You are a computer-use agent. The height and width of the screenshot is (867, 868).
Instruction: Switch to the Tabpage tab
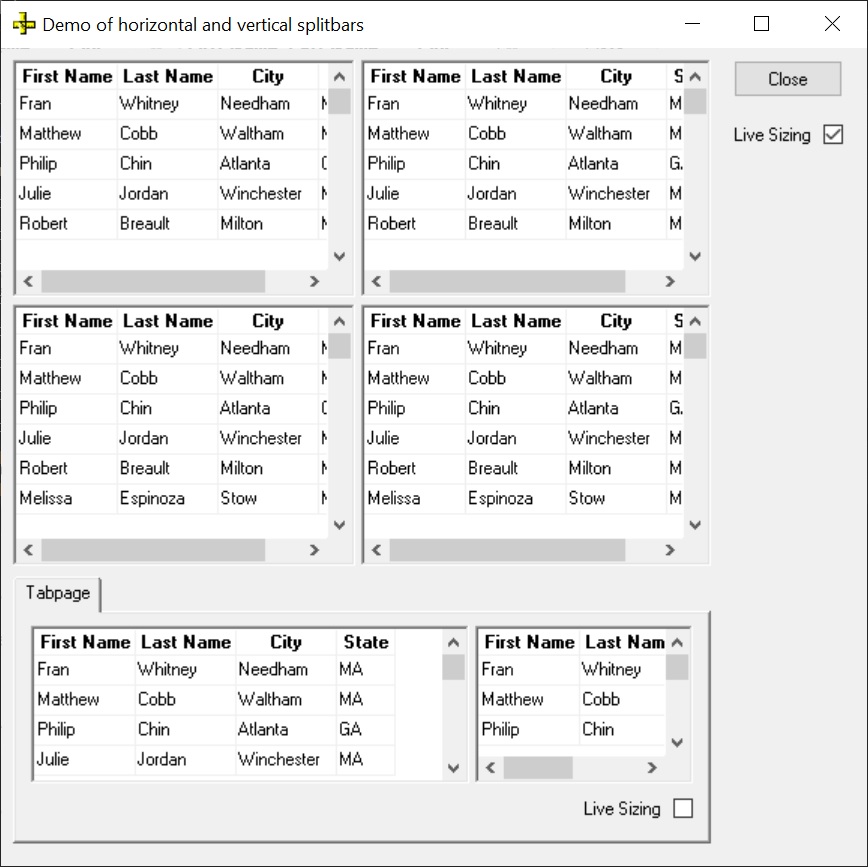coord(58,593)
